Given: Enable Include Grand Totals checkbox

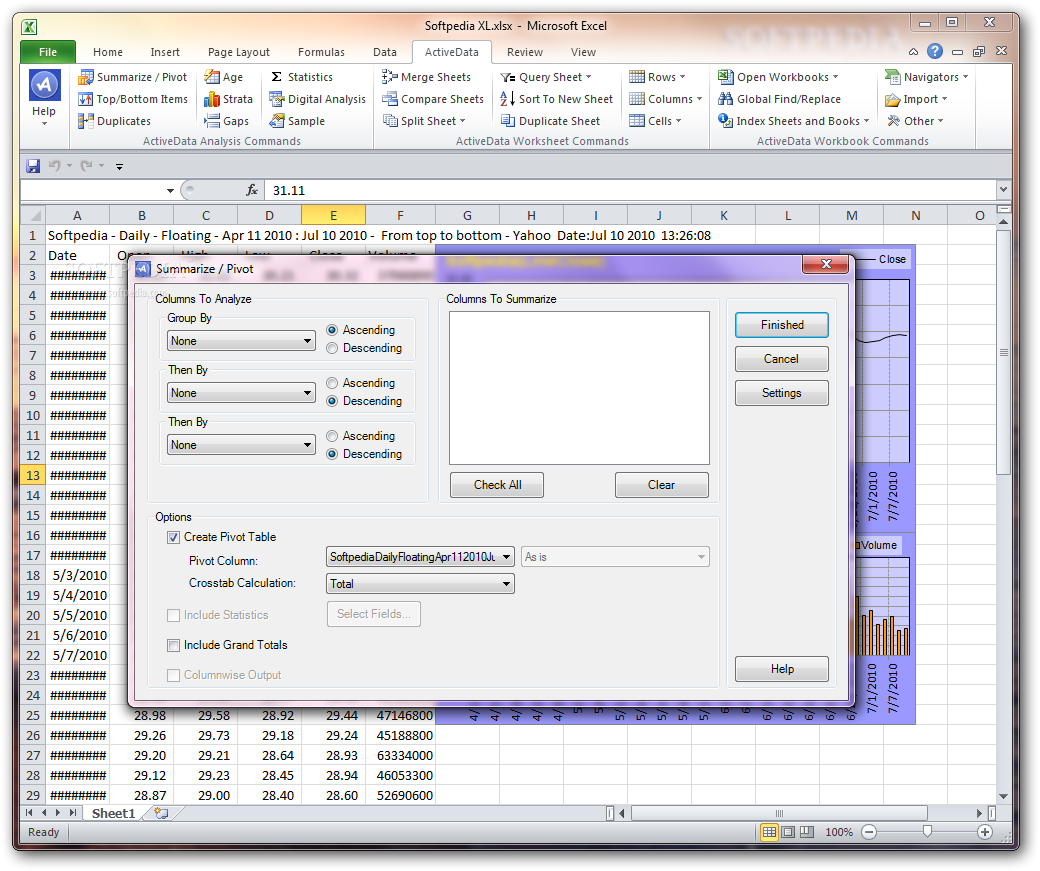Looking at the screenshot, I should coord(174,645).
